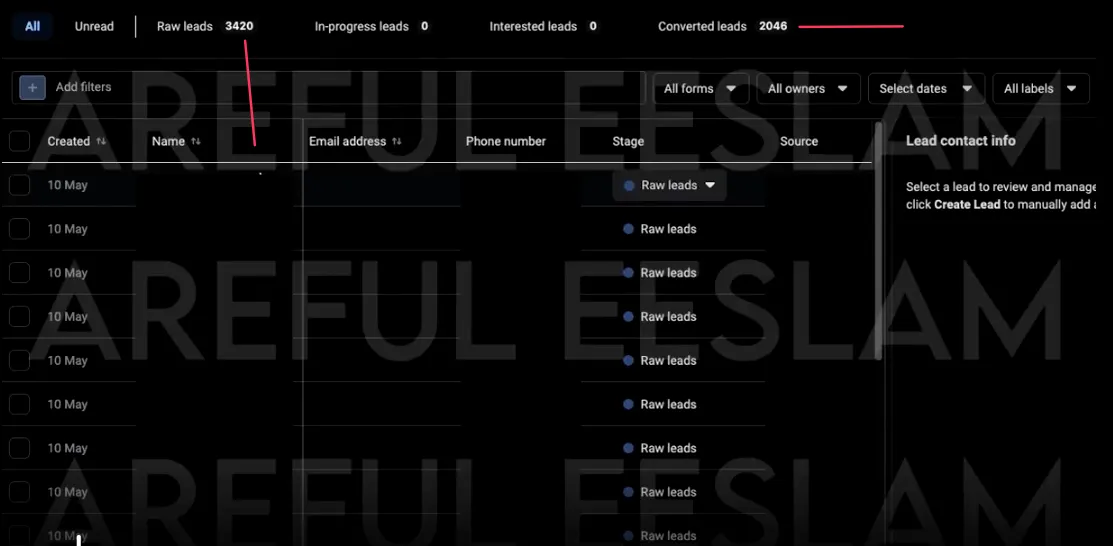Screen dimensions: 1113x546
Task: Sort by the Email address column arrows
Action: (397, 141)
